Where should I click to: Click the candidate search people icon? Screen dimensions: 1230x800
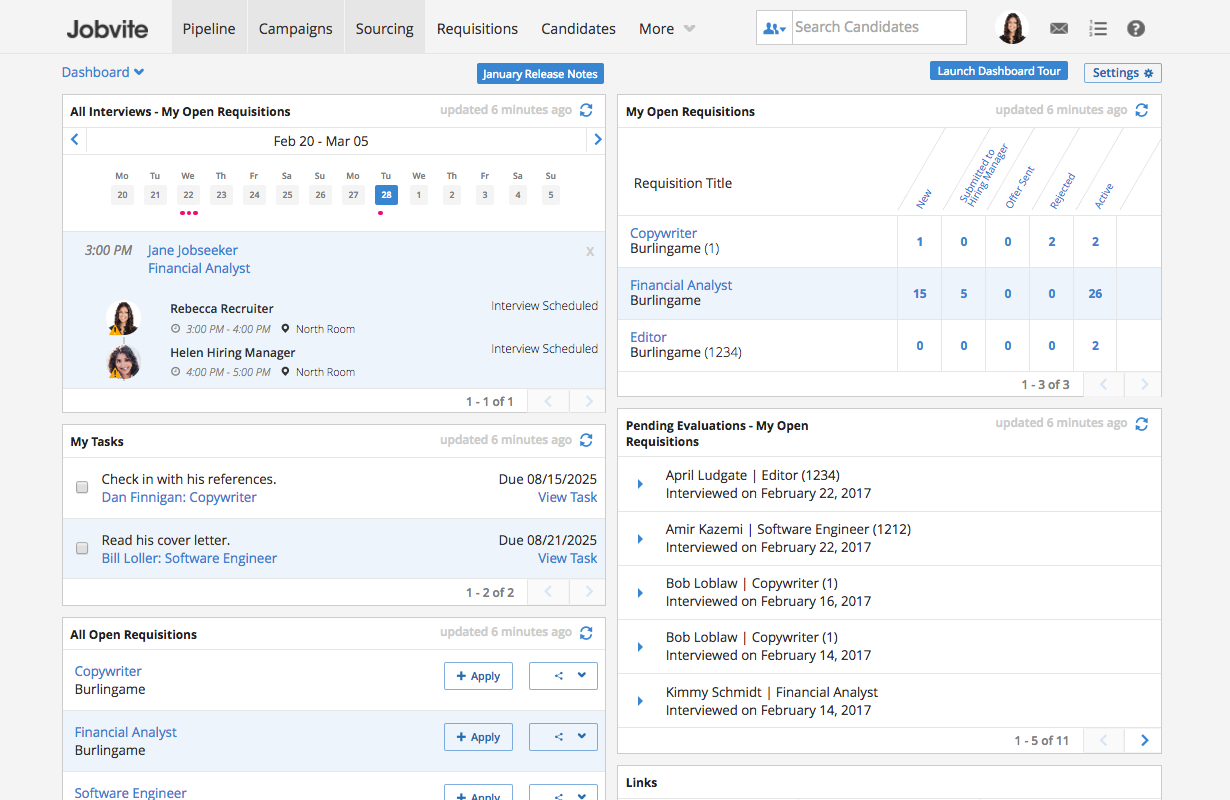774,27
